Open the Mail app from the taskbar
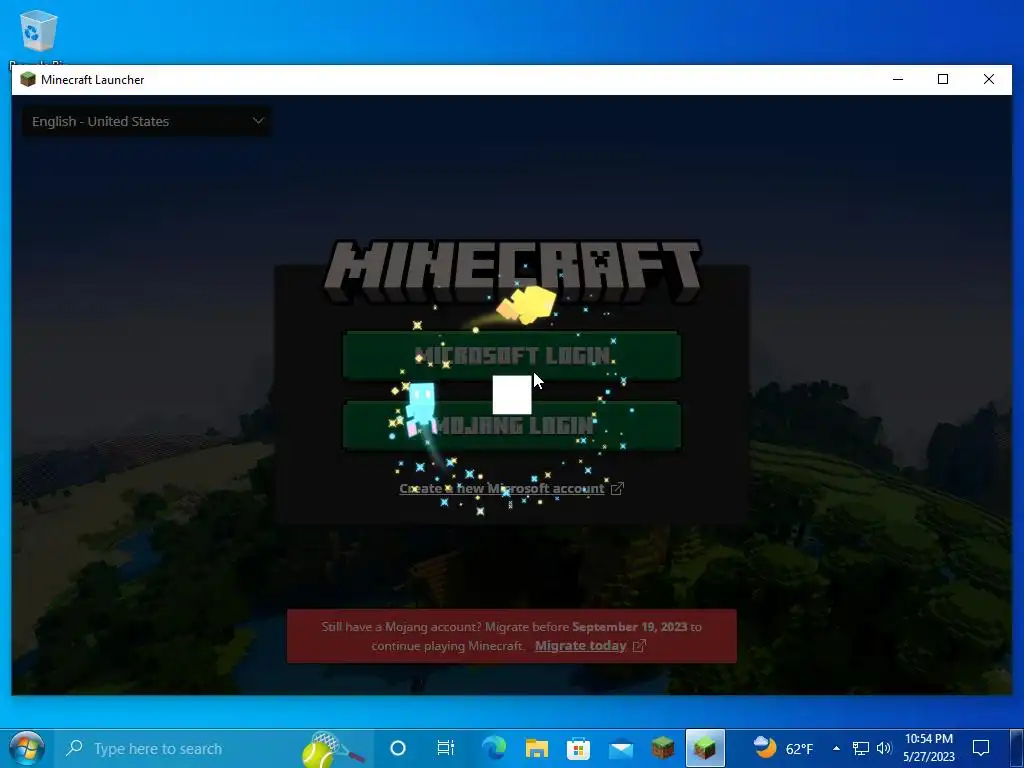1024x768 pixels. [620, 748]
